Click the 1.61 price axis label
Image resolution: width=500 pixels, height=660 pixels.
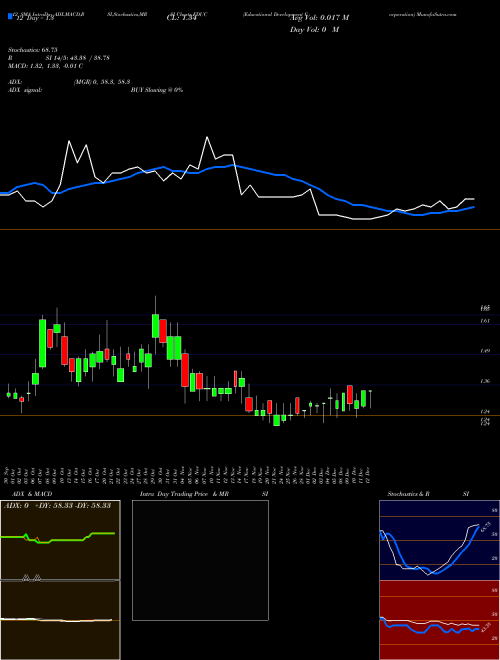[485, 321]
